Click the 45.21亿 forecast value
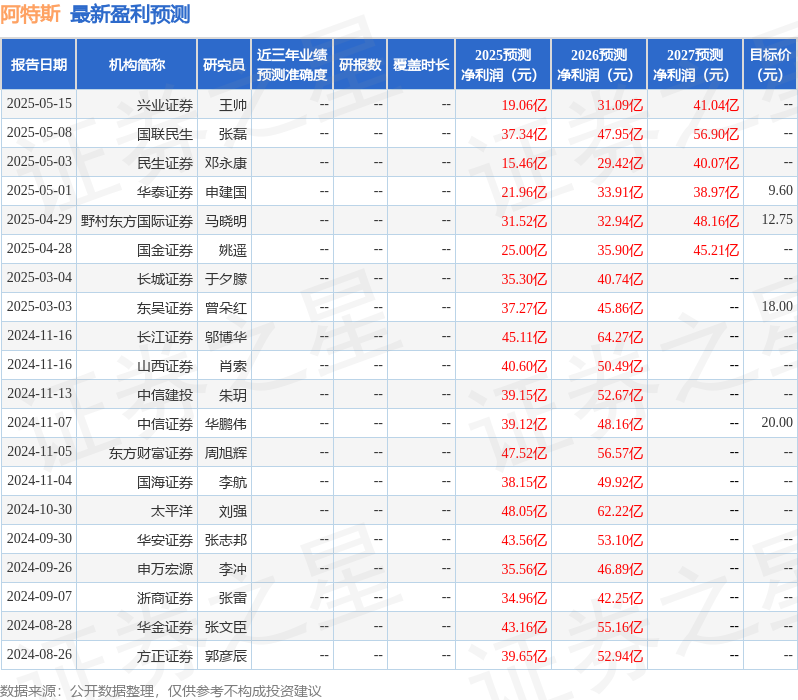Image resolution: width=798 pixels, height=700 pixels. tap(716, 250)
